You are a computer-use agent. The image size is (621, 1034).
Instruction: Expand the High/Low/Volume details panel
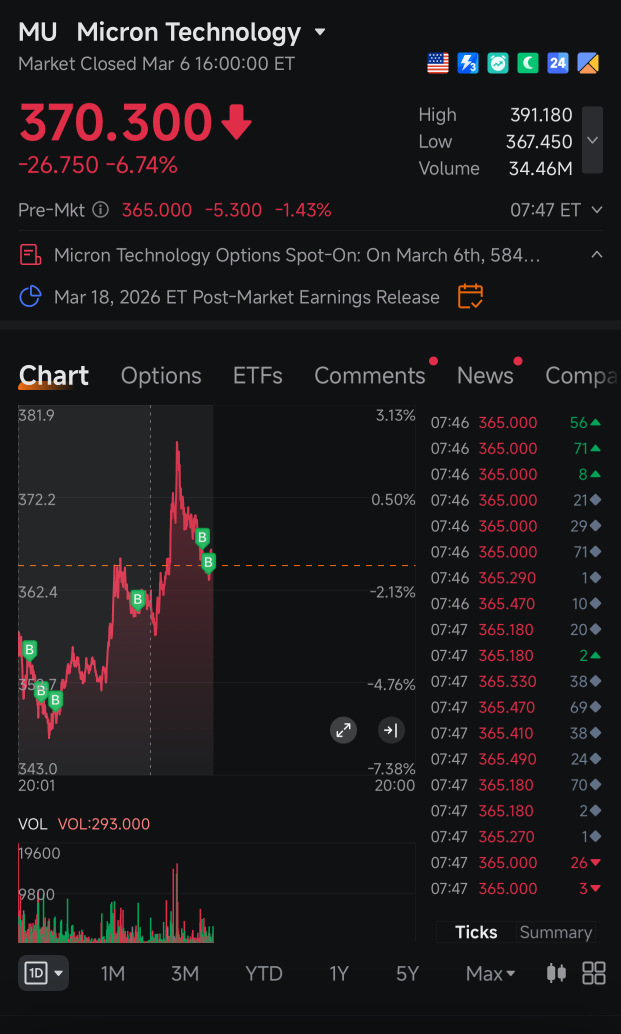[x=592, y=140]
